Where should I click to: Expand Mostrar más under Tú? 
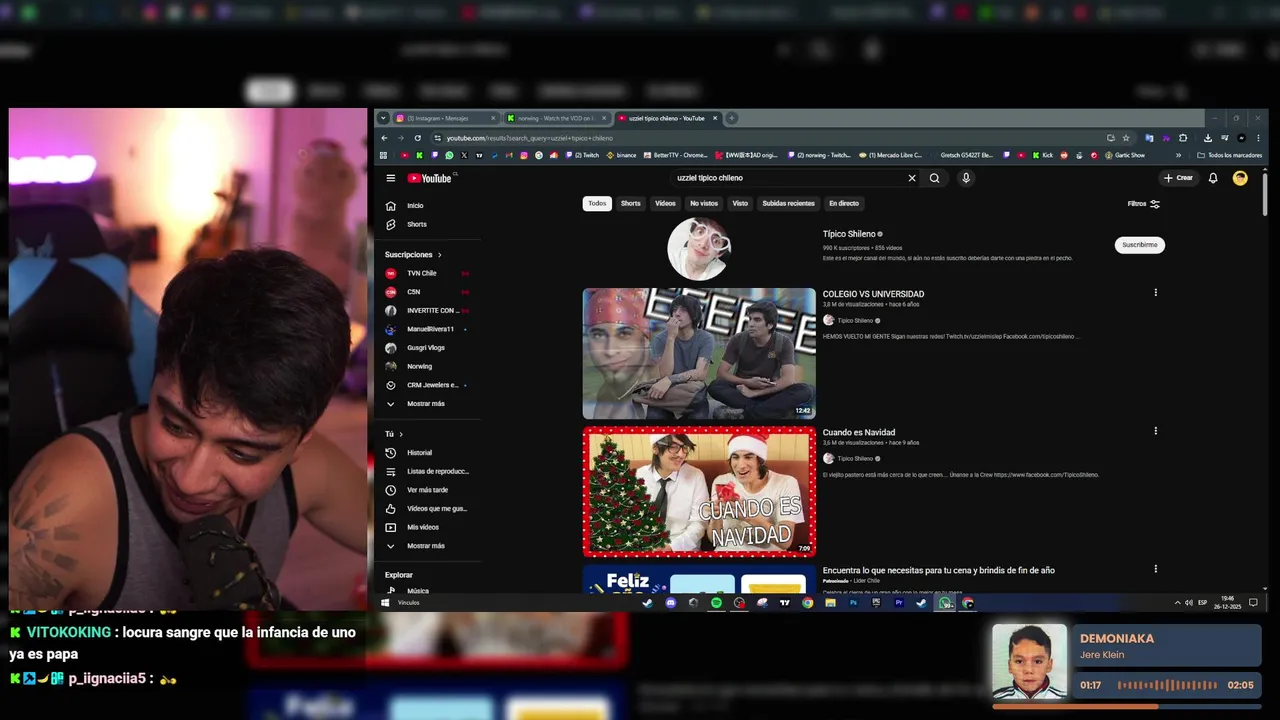428,546
